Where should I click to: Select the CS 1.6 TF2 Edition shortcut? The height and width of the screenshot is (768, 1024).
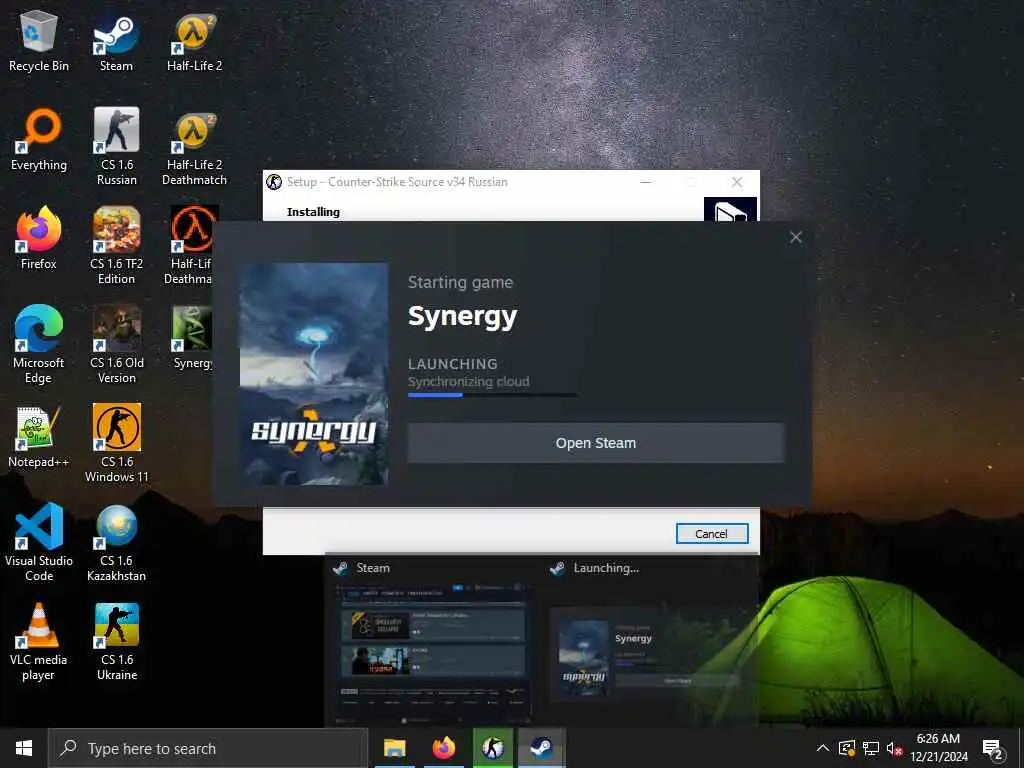(116, 246)
